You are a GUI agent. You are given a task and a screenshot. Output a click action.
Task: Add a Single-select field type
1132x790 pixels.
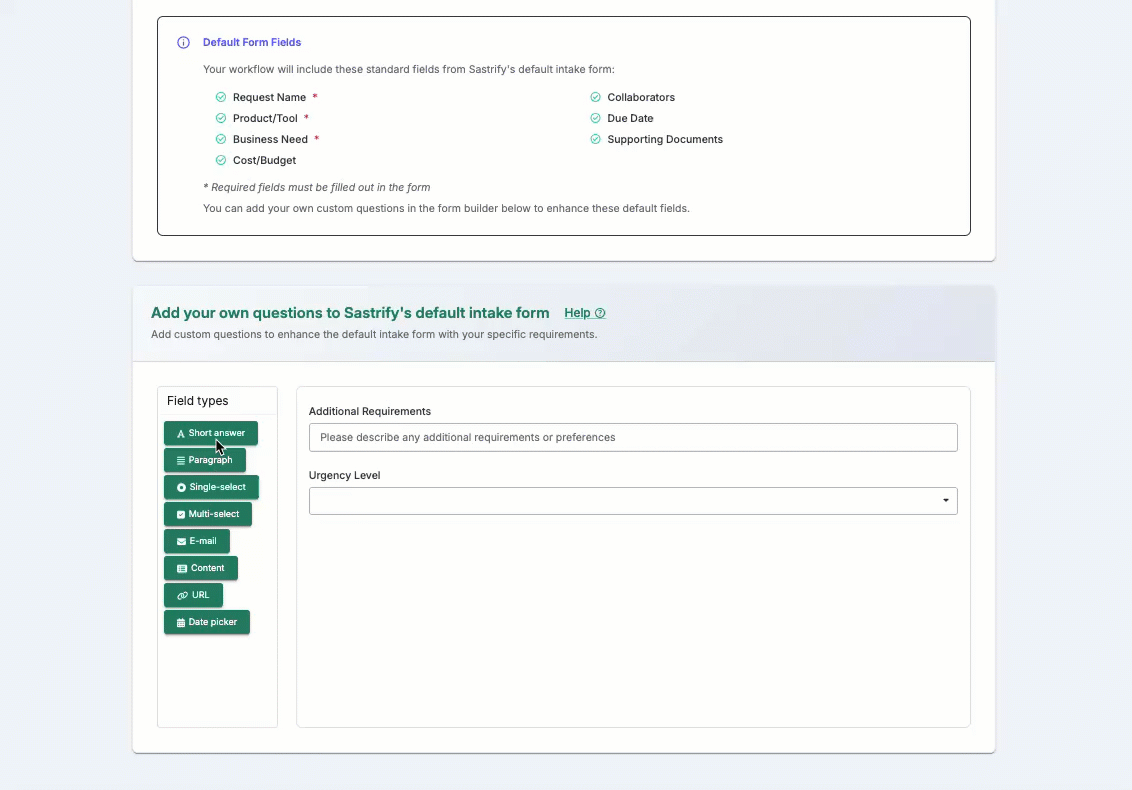point(212,487)
